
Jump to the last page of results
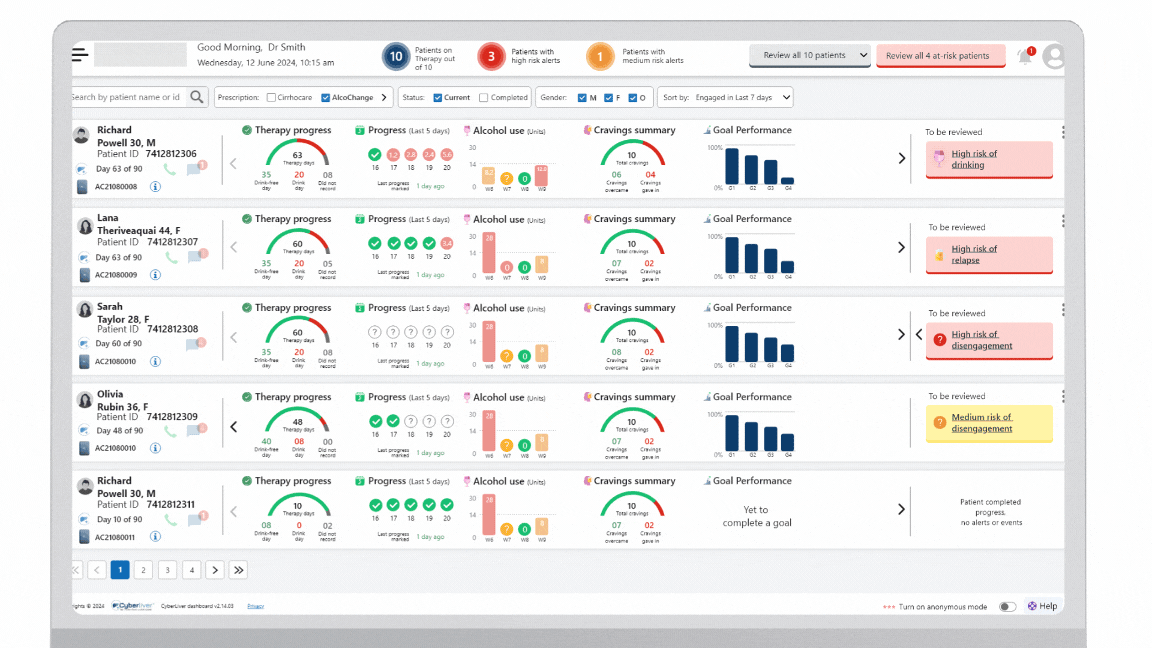[238, 570]
